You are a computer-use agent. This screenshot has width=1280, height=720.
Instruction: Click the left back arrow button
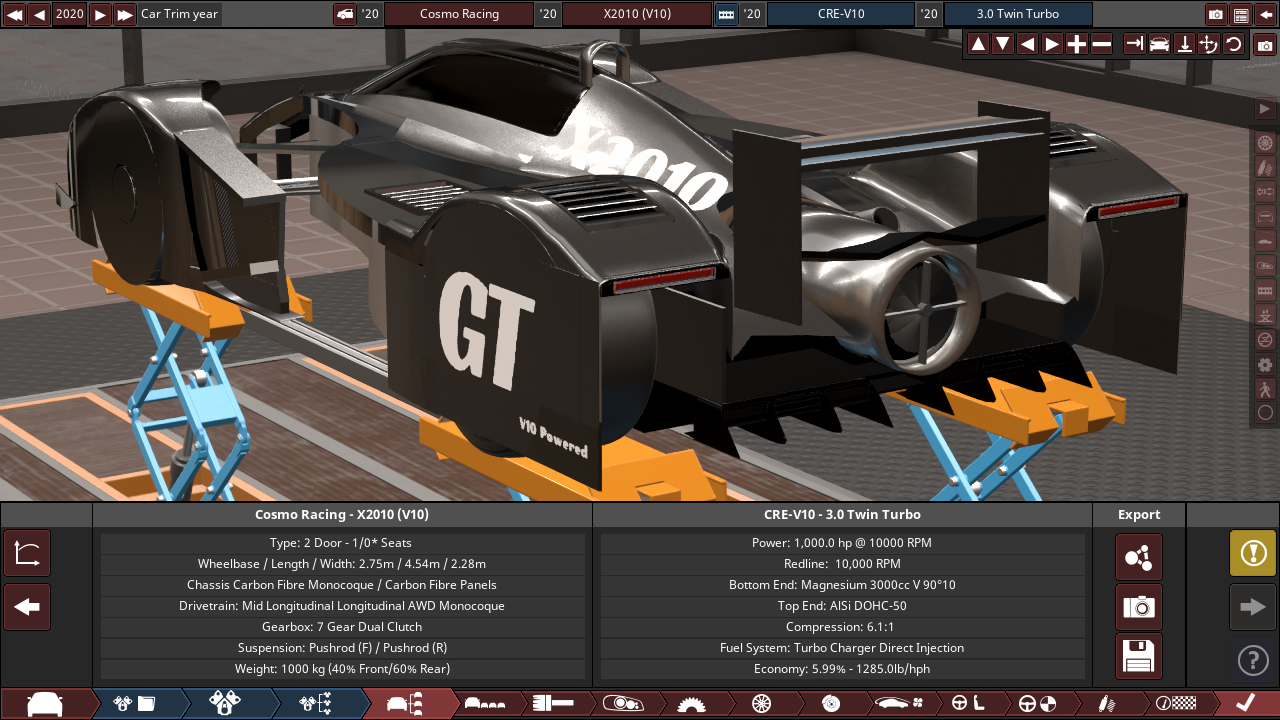27,607
